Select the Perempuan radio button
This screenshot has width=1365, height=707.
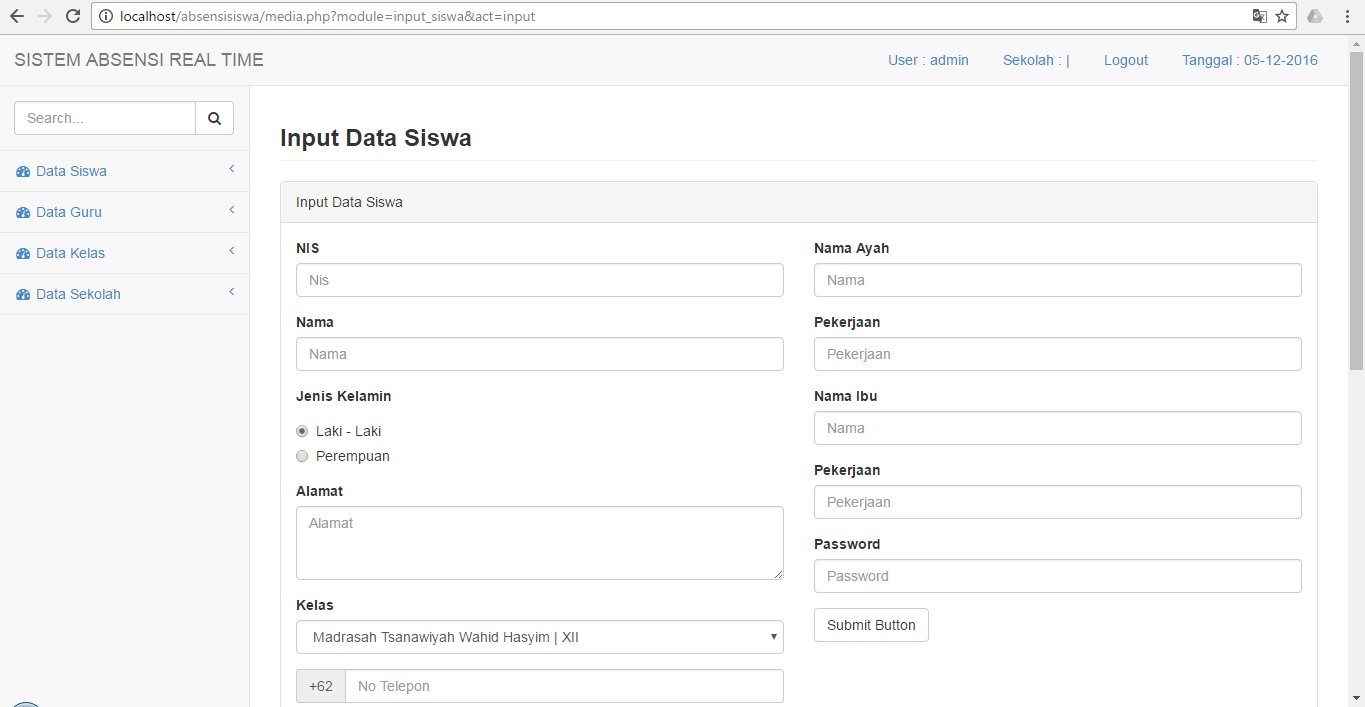coord(302,455)
